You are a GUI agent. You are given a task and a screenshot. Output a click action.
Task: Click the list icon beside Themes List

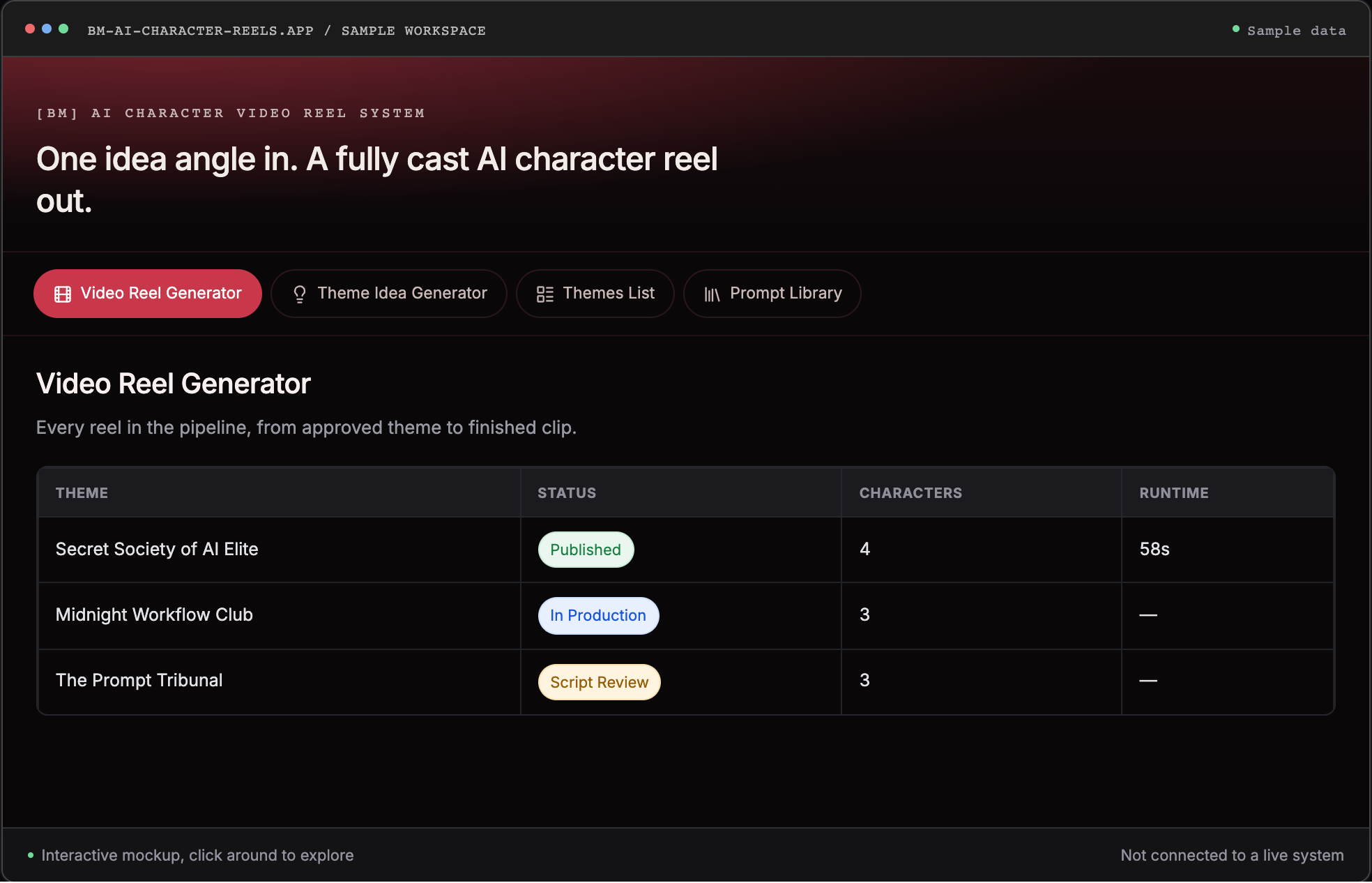[x=545, y=294]
